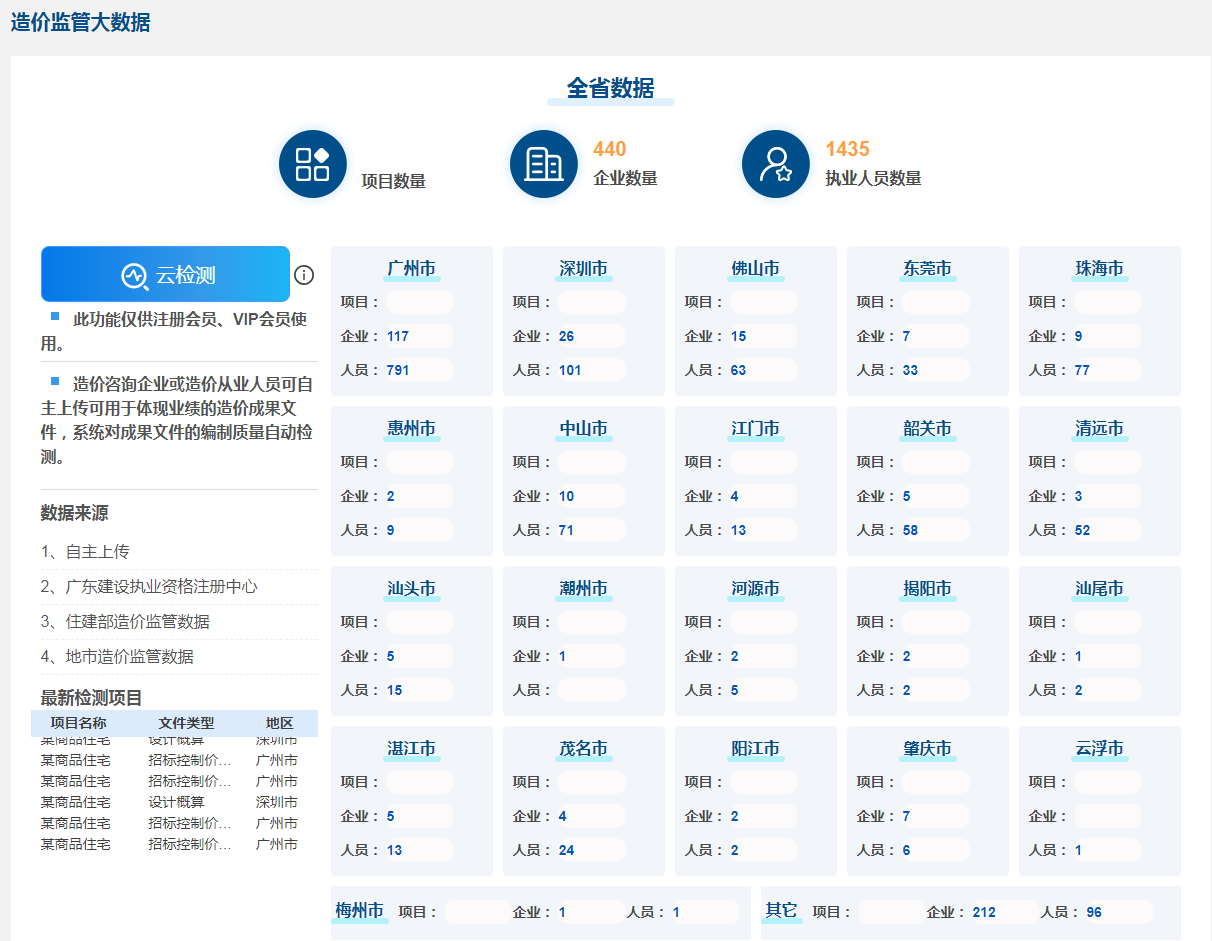Click the practitioner count person icon

pyautogui.click(x=776, y=164)
